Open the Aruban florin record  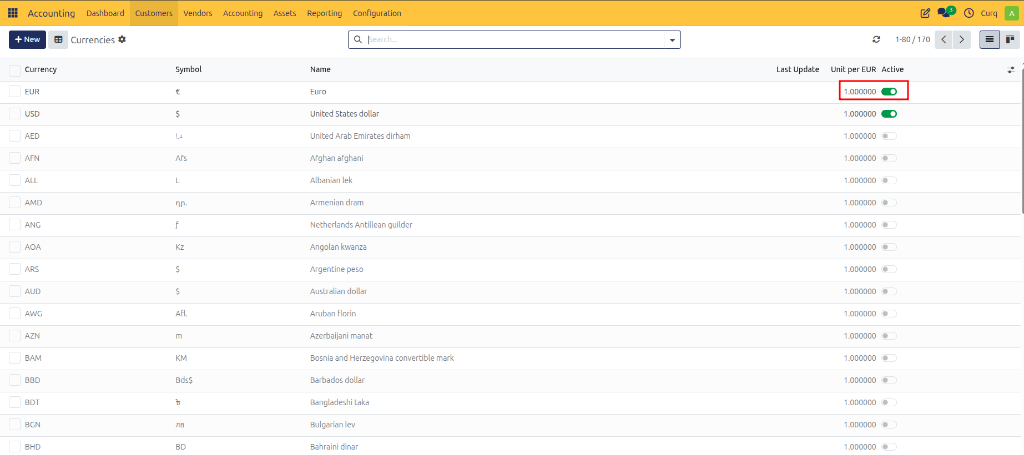click(333, 314)
